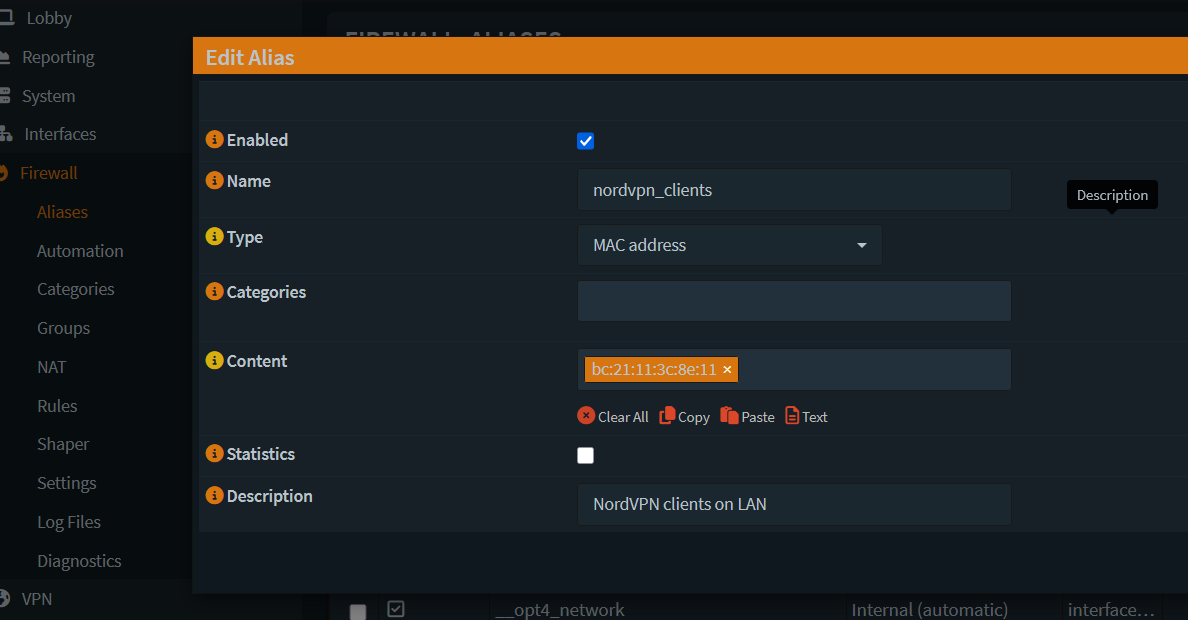Image resolution: width=1188 pixels, height=620 pixels.
Task: Click the red Clear All icon
Action: click(586, 416)
